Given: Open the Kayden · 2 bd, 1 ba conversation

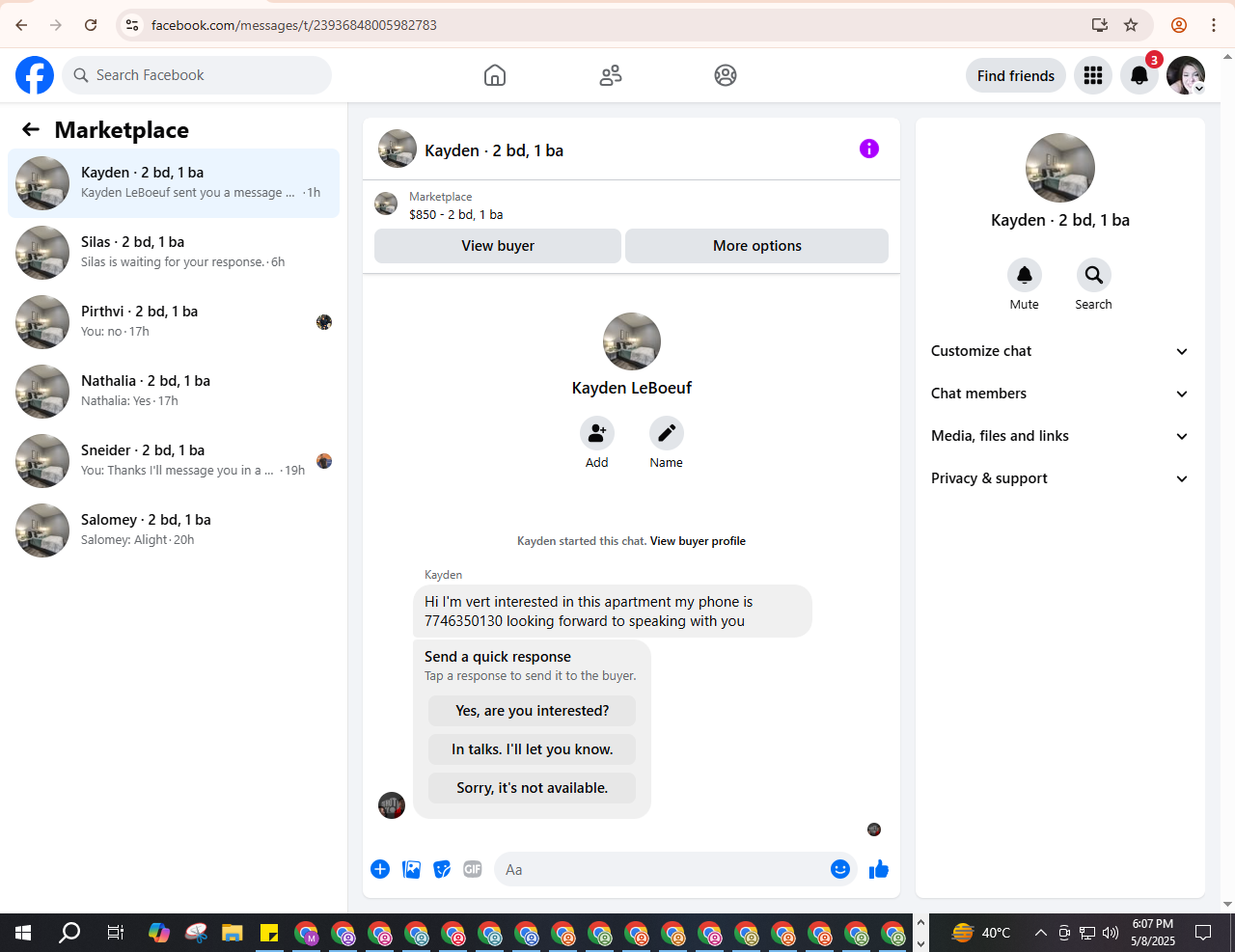Looking at the screenshot, I should pyautogui.click(x=174, y=183).
